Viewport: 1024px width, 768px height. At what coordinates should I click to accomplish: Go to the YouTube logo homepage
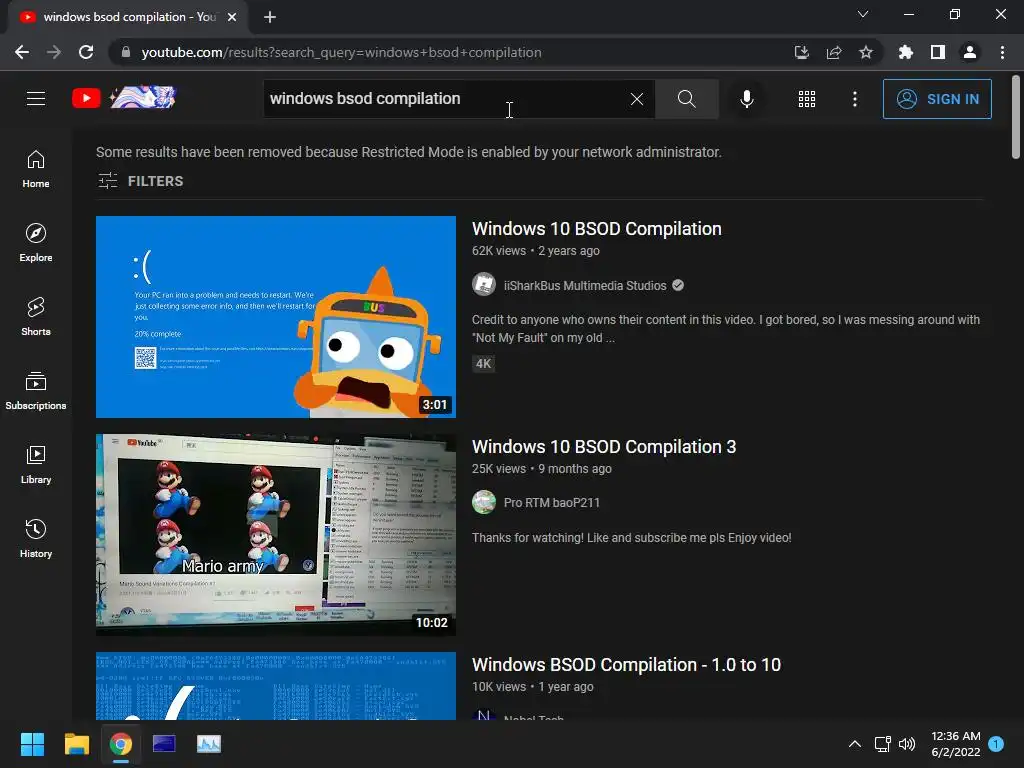coord(124,99)
